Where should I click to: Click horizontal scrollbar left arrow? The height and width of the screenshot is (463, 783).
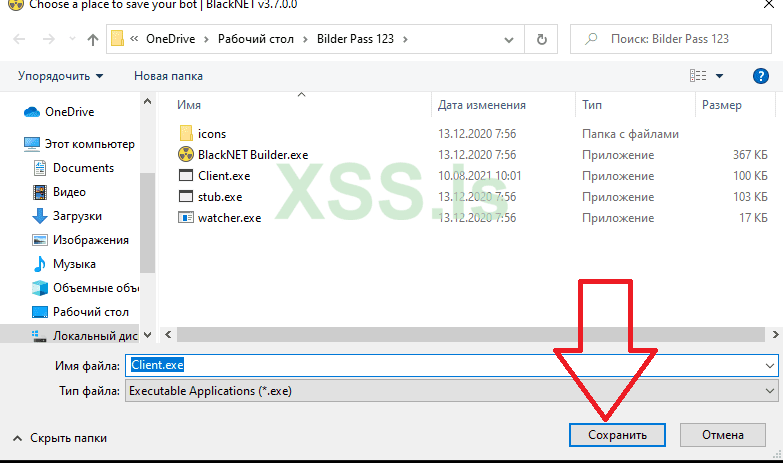[168, 335]
